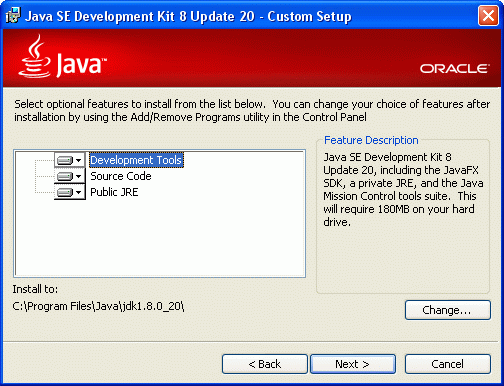
Task: Select the Public JRE tree item
Action: [114, 192]
